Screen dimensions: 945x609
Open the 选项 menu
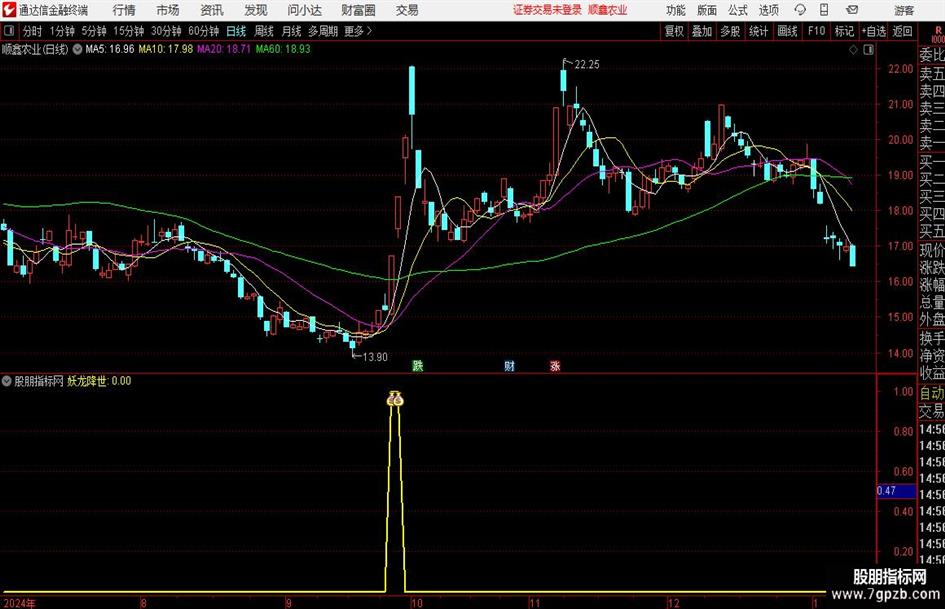(x=768, y=10)
